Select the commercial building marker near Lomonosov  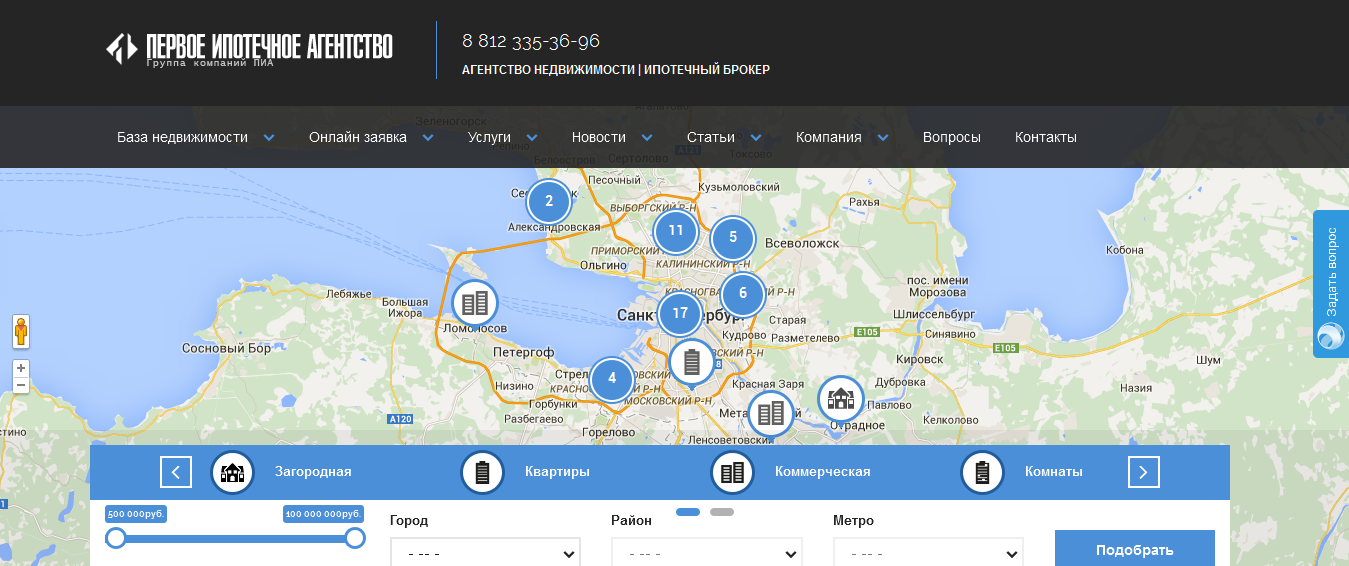click(475, 302)
